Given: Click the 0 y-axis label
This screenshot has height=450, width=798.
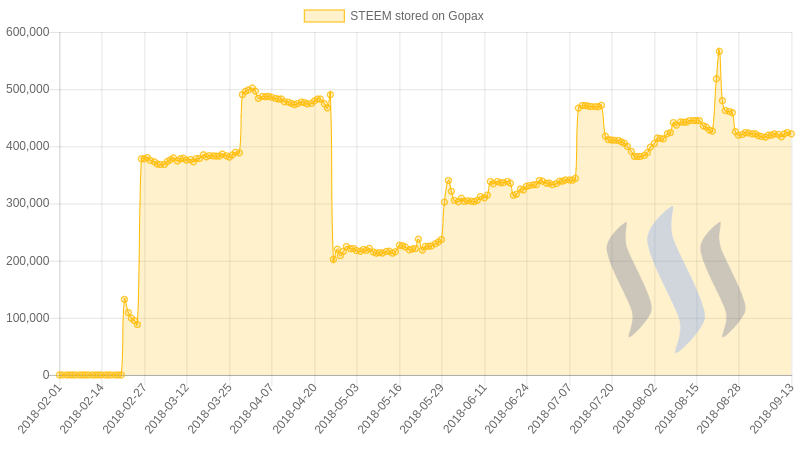Looking at the screenshot, I should click(46, 375).
